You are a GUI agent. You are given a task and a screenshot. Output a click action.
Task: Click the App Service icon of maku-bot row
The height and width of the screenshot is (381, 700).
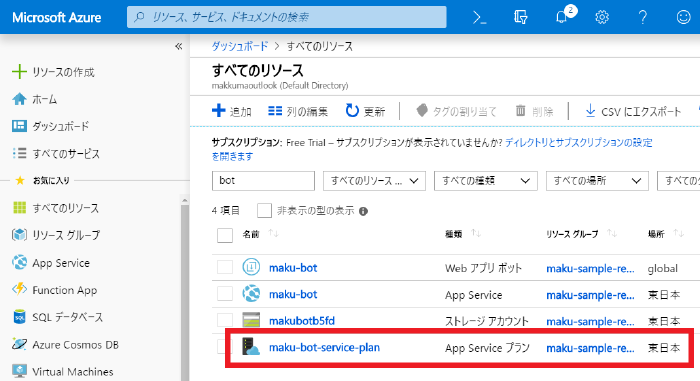pyautogui.click(x=251, y=294)
